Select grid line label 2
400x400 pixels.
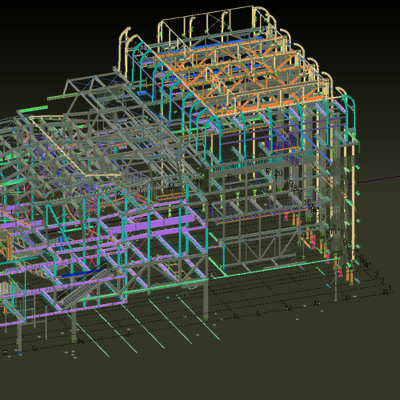click(x=383, y=281)
